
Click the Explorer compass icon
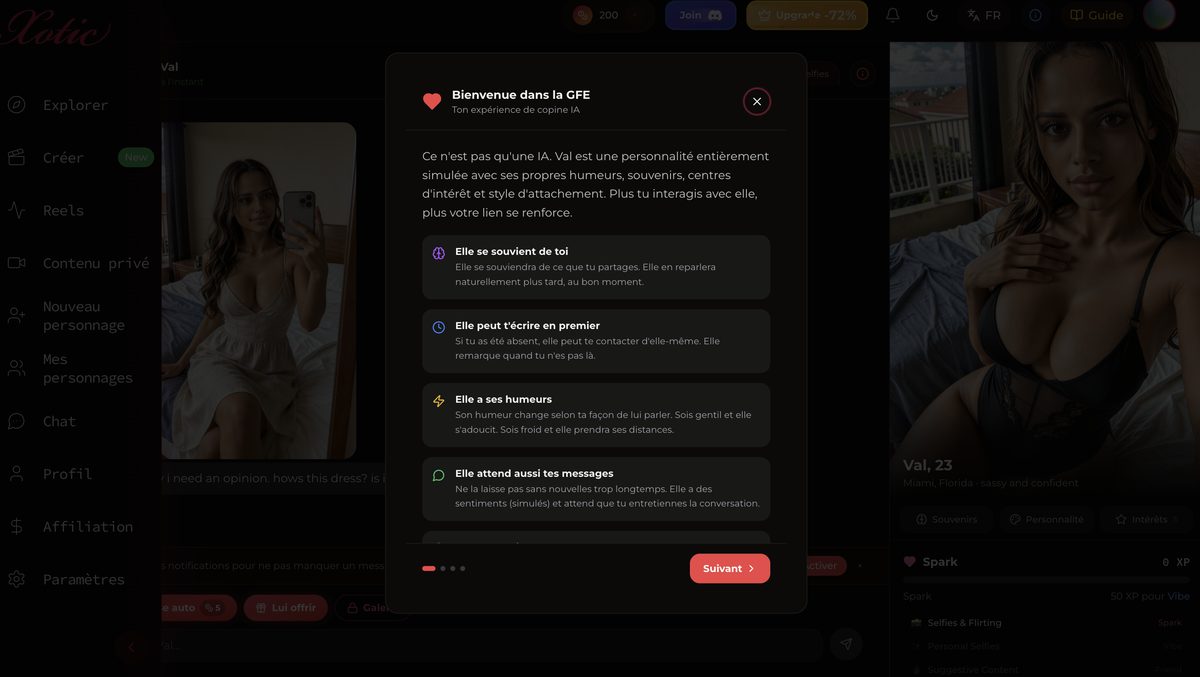(16, 105)
